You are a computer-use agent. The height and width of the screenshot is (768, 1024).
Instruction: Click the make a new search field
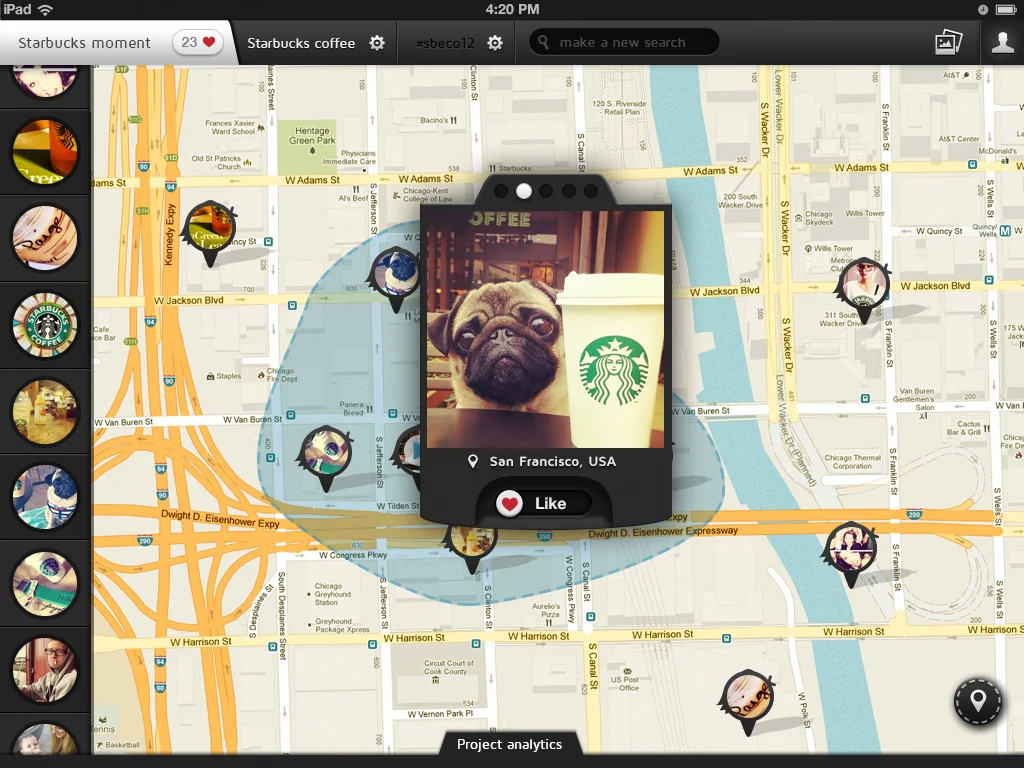624,42
